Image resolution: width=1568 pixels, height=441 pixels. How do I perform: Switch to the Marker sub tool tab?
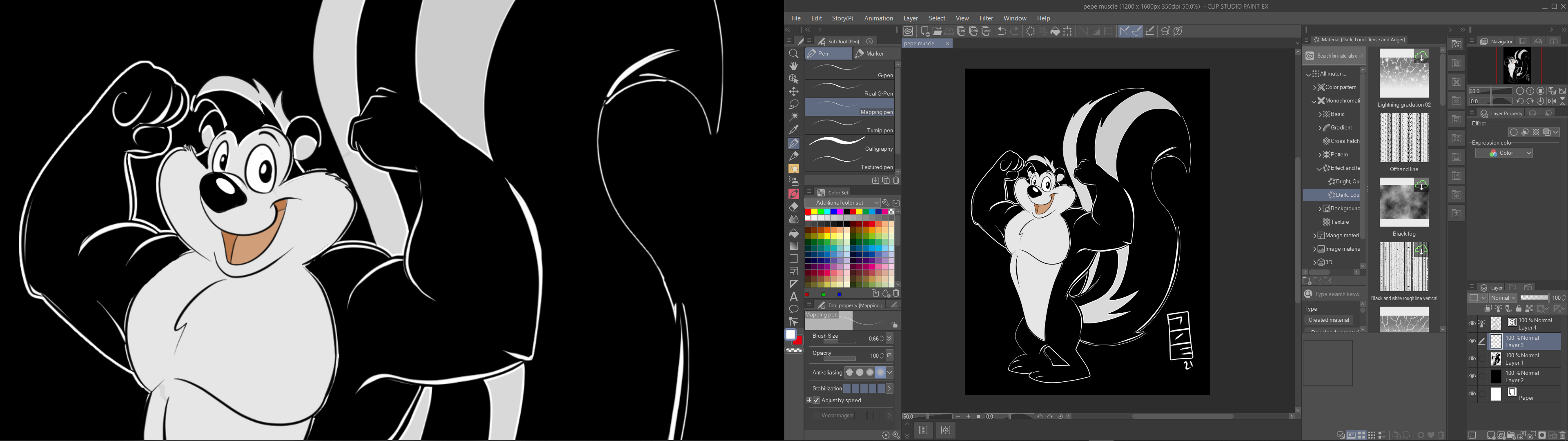click(x=875, y=53)
